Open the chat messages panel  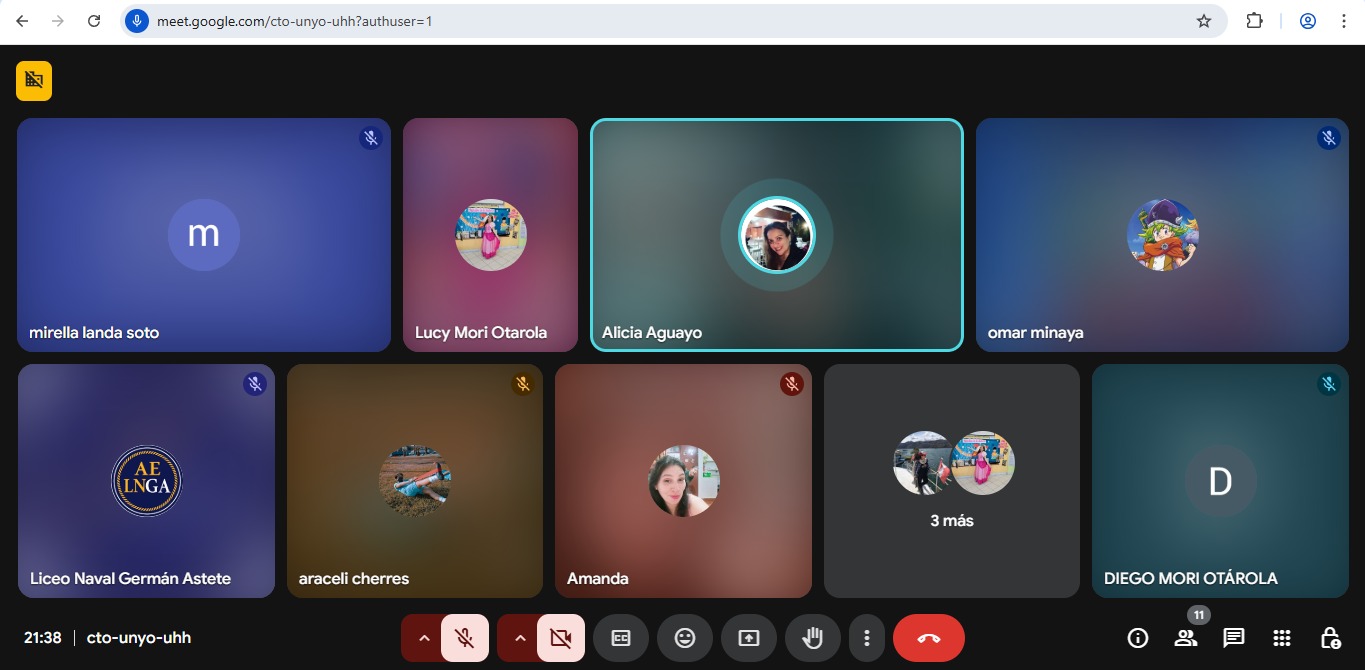point(1234,638)
